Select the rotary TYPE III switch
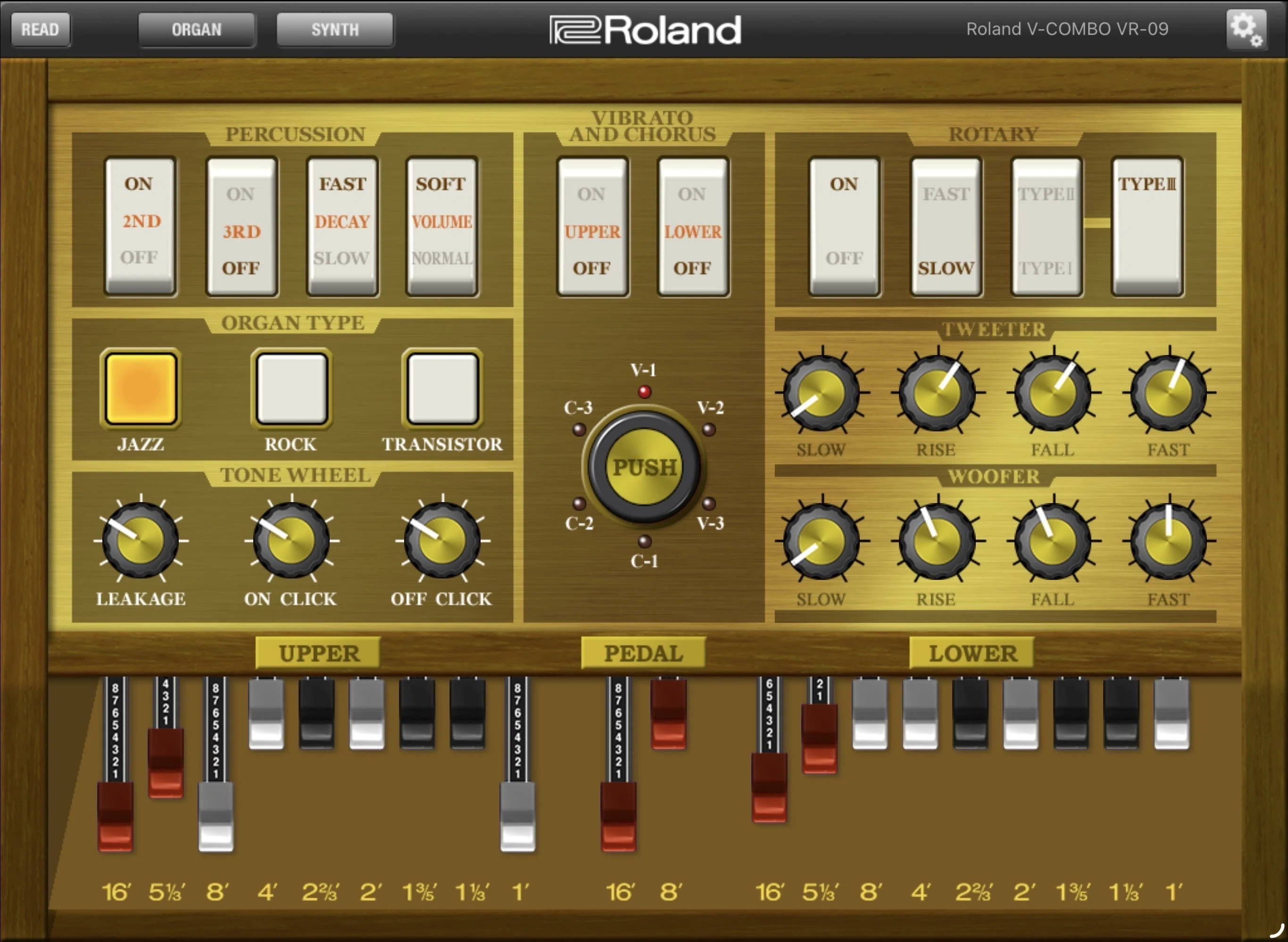Screen dimensions: 1288x942 point(1147,226)
